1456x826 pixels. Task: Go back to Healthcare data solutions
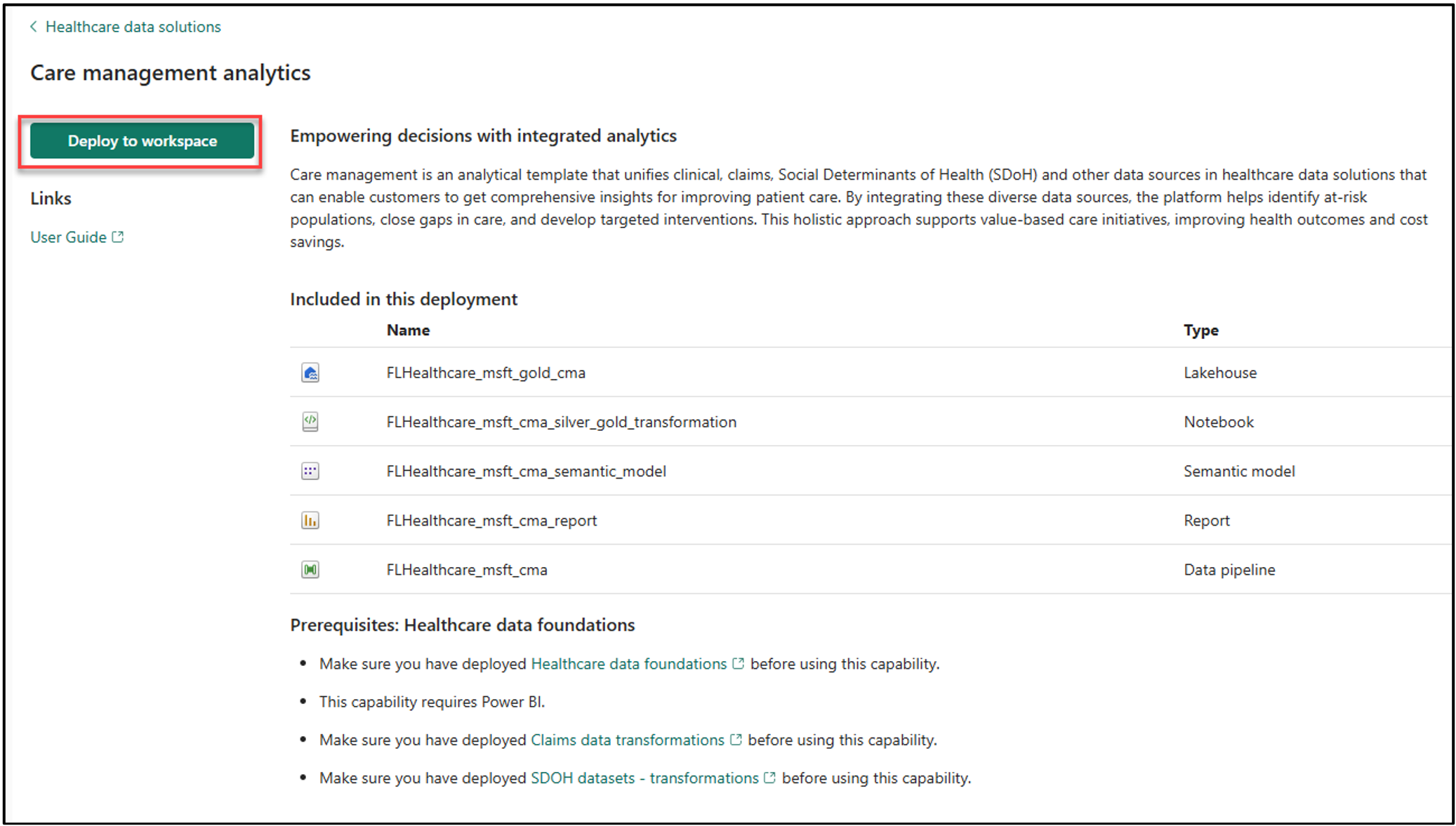133,27
